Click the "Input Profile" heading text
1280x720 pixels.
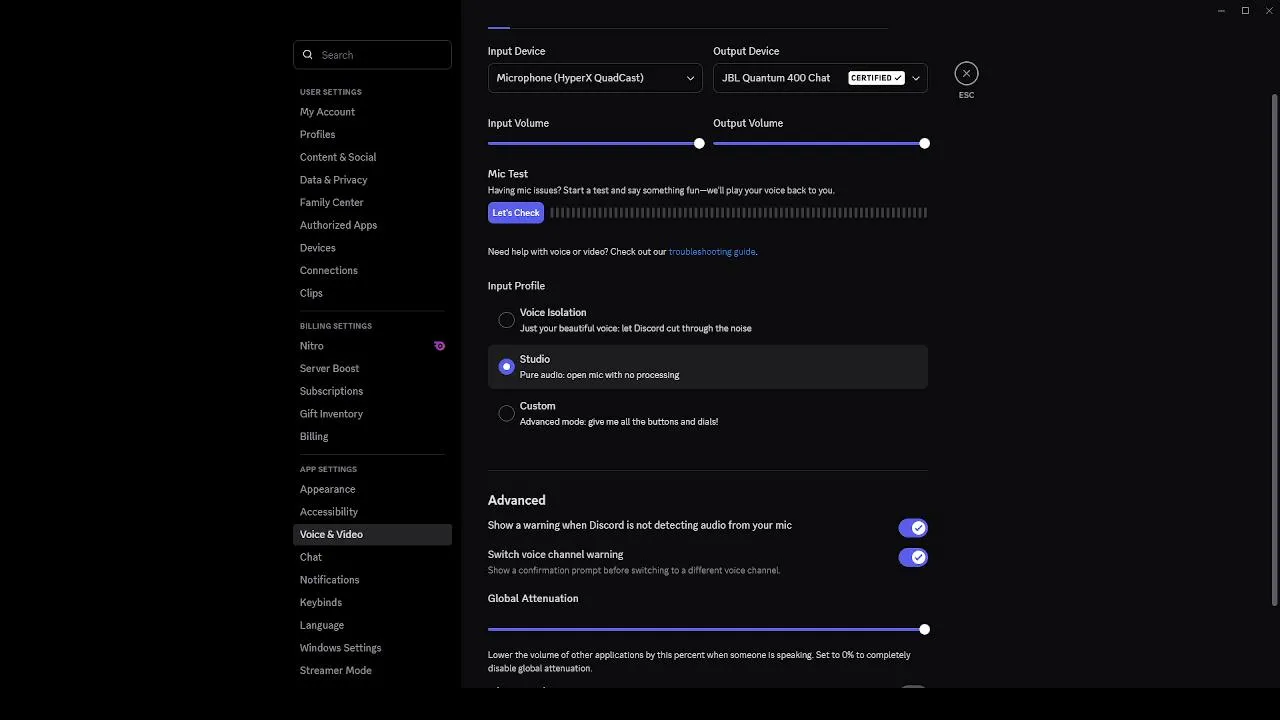coord(516,286)
